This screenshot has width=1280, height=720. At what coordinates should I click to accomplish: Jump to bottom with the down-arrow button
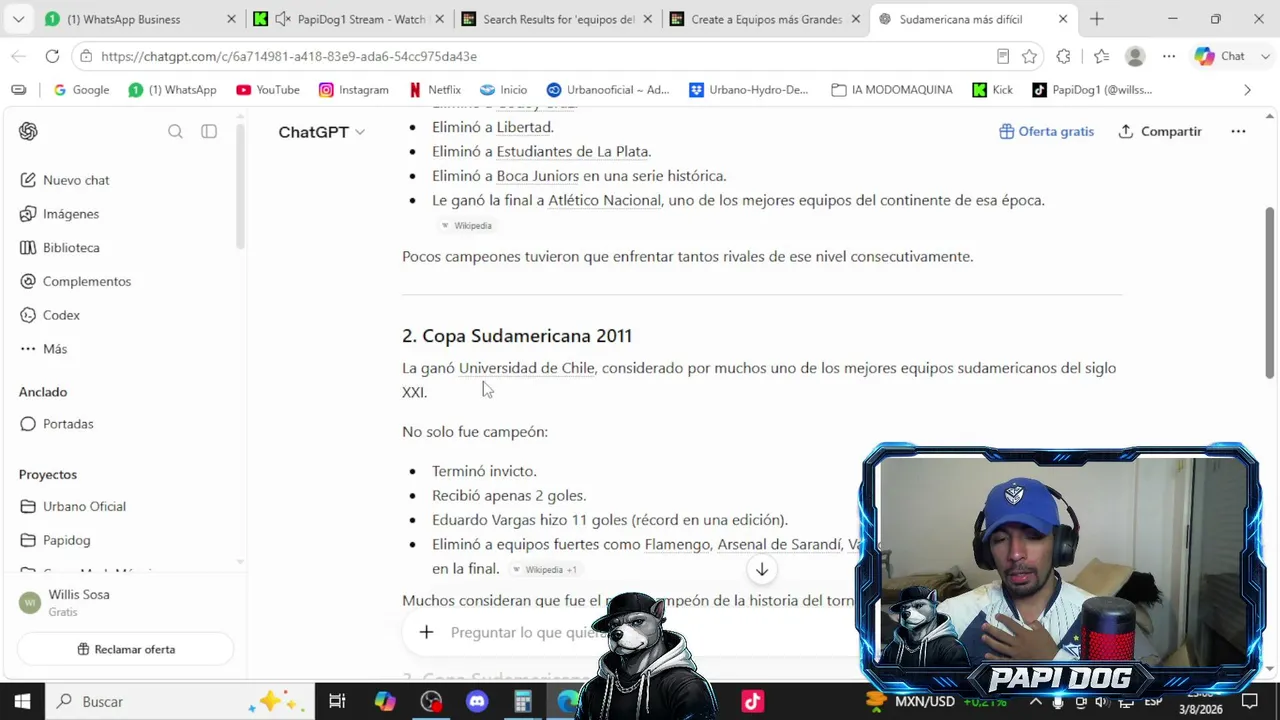[x=762, y=569]
